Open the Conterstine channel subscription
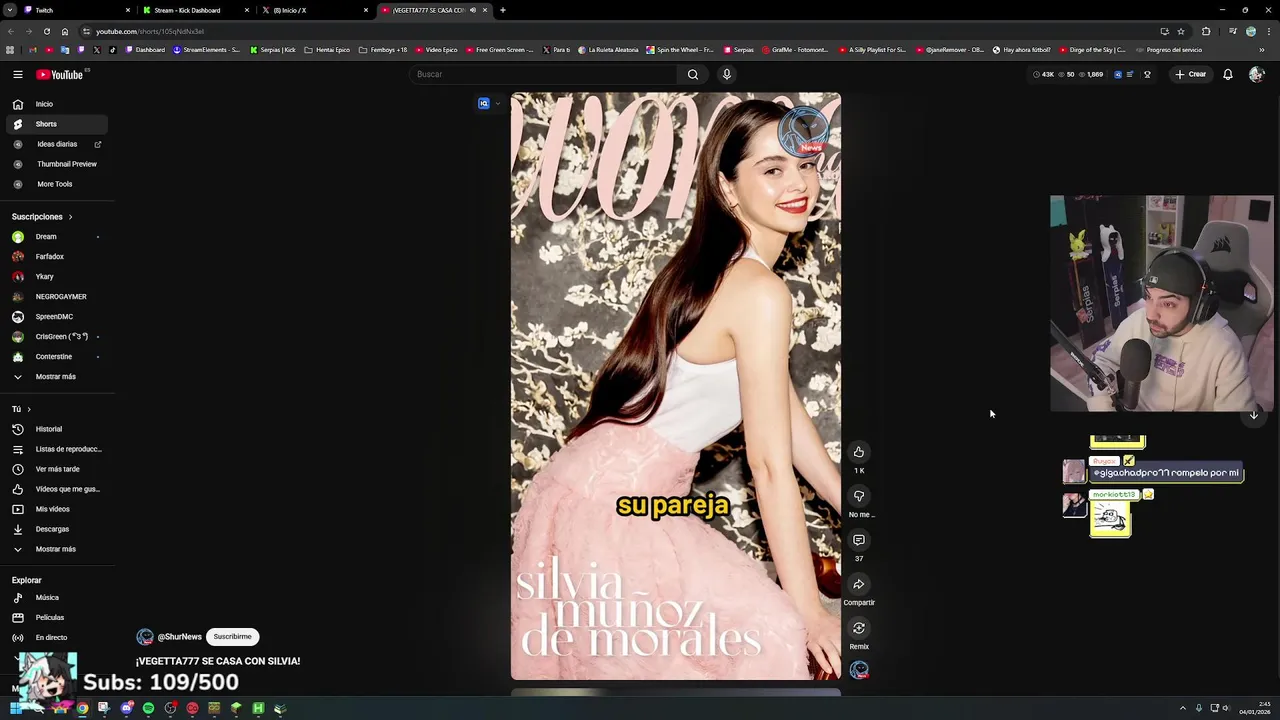Viewport: 1280px width, 720px height. [58, 357]
